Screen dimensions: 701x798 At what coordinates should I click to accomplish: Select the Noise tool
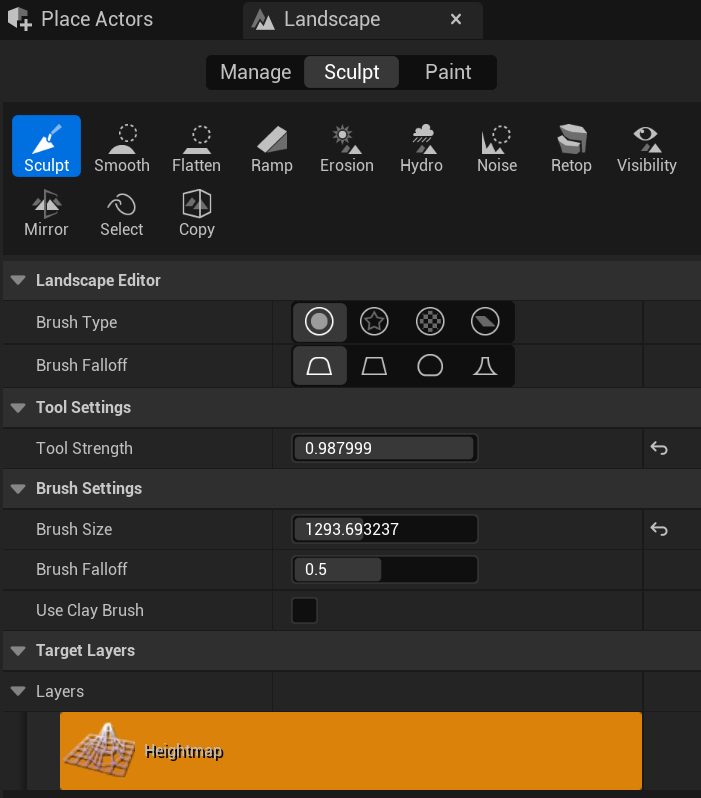tap(496, 147)
